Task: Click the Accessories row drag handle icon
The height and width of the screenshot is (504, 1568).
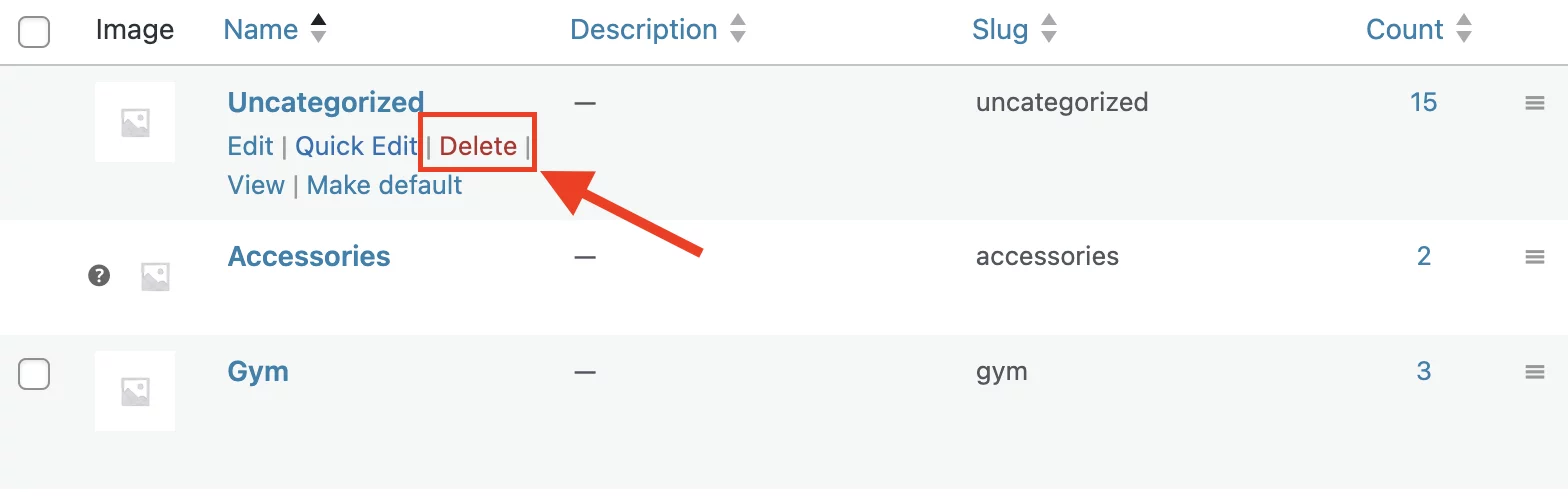Action: click(x=1535, y=257)
